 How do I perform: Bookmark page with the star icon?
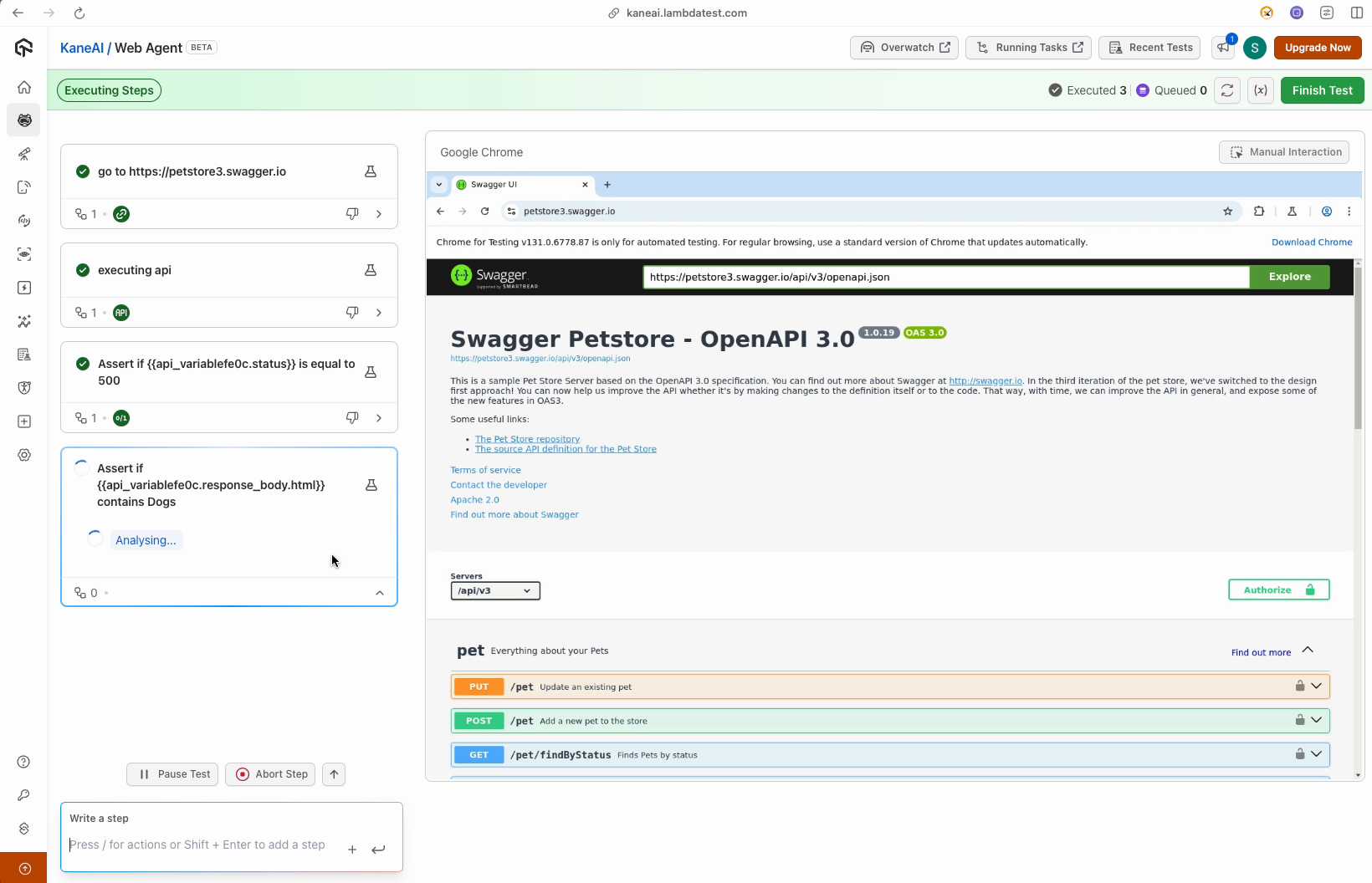click(x=1227, y=212)
